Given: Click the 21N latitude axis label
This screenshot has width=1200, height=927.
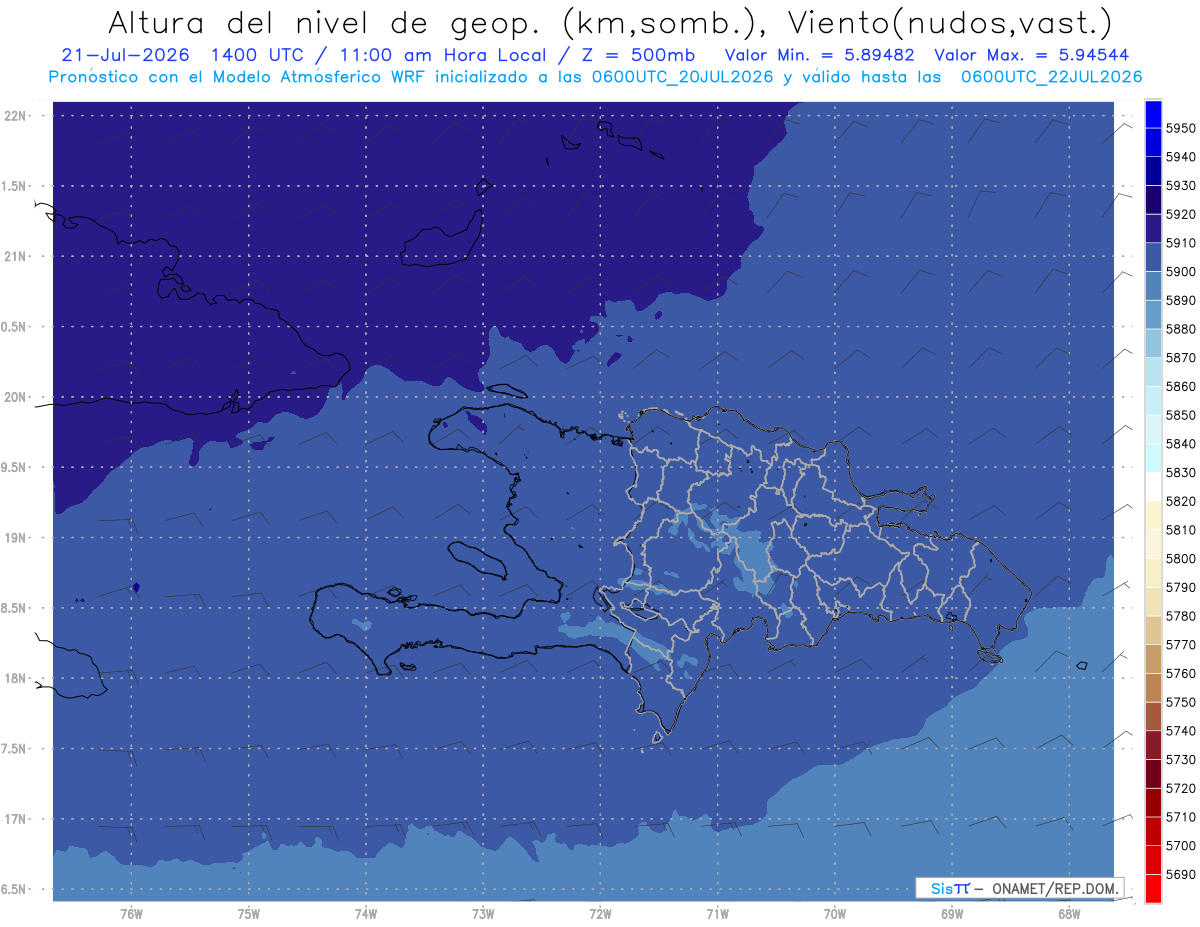Looking at the screenshot, I should coord(16,256).
